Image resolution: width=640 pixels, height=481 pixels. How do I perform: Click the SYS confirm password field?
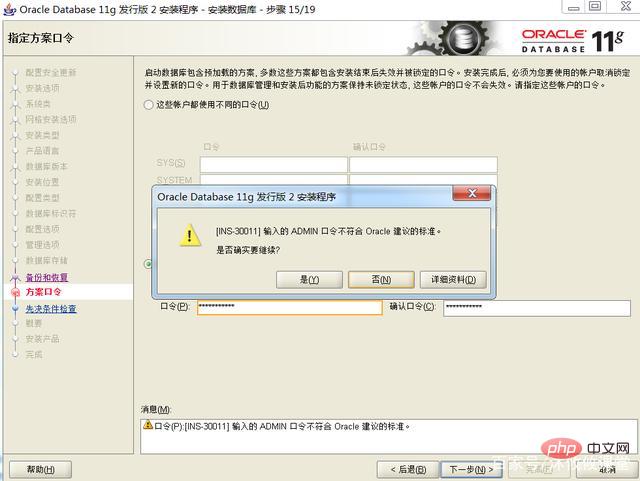(x=423, y=165)
